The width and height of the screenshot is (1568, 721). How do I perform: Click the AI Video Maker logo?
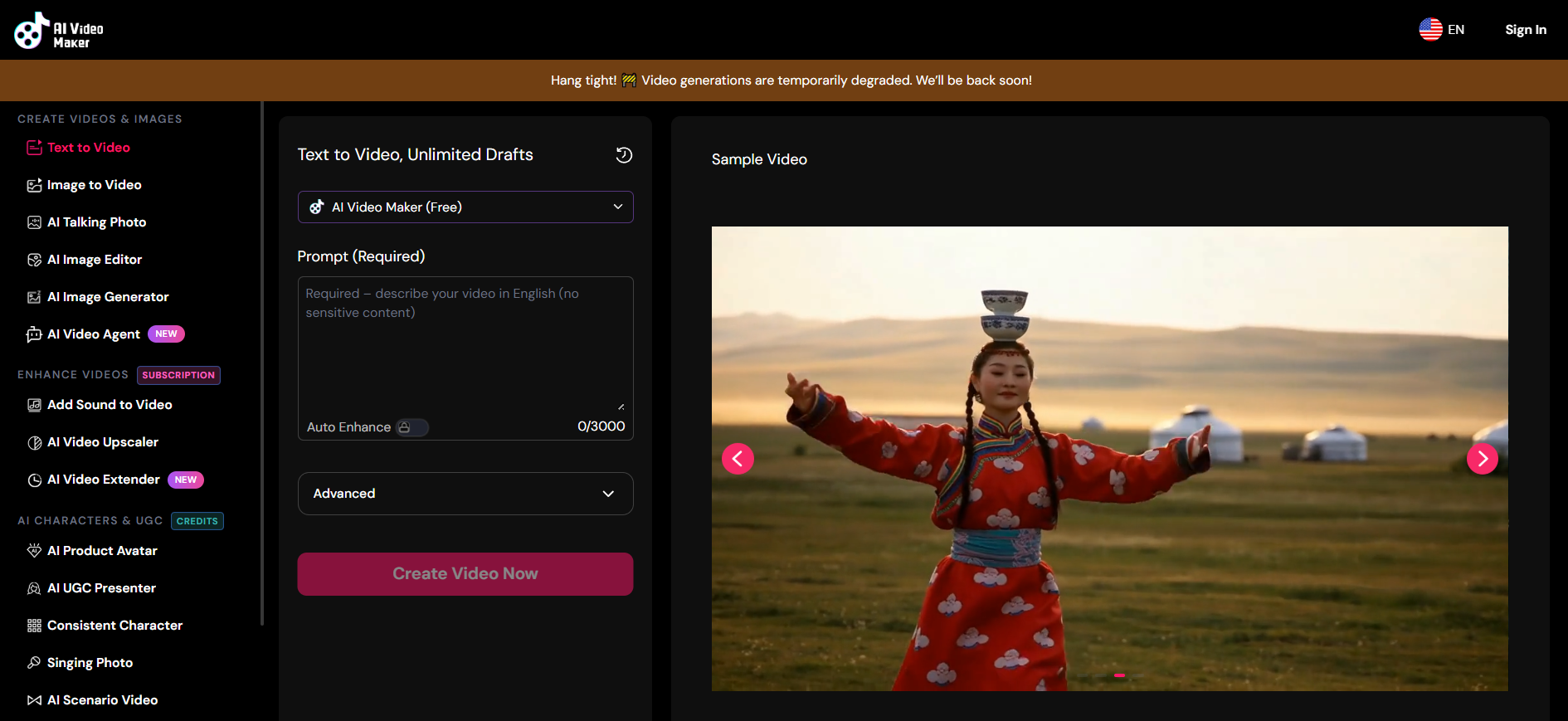[58, 31]
